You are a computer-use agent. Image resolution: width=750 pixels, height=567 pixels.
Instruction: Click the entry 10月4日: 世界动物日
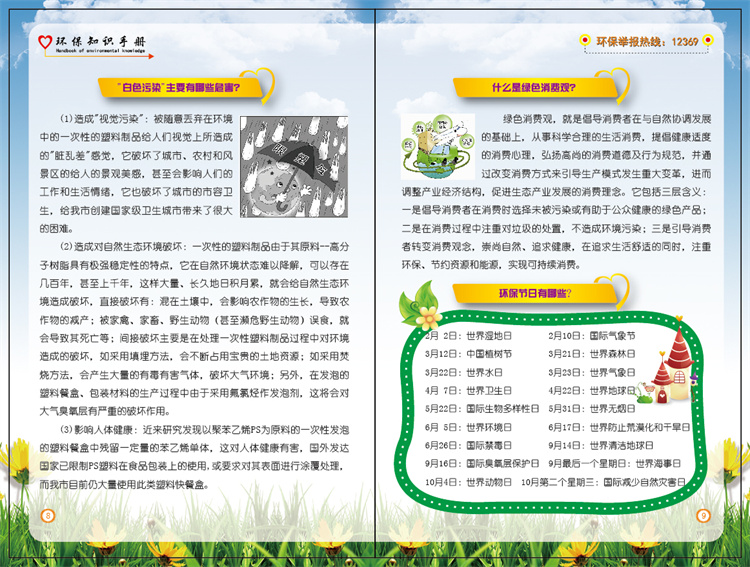tap(468, 482)
